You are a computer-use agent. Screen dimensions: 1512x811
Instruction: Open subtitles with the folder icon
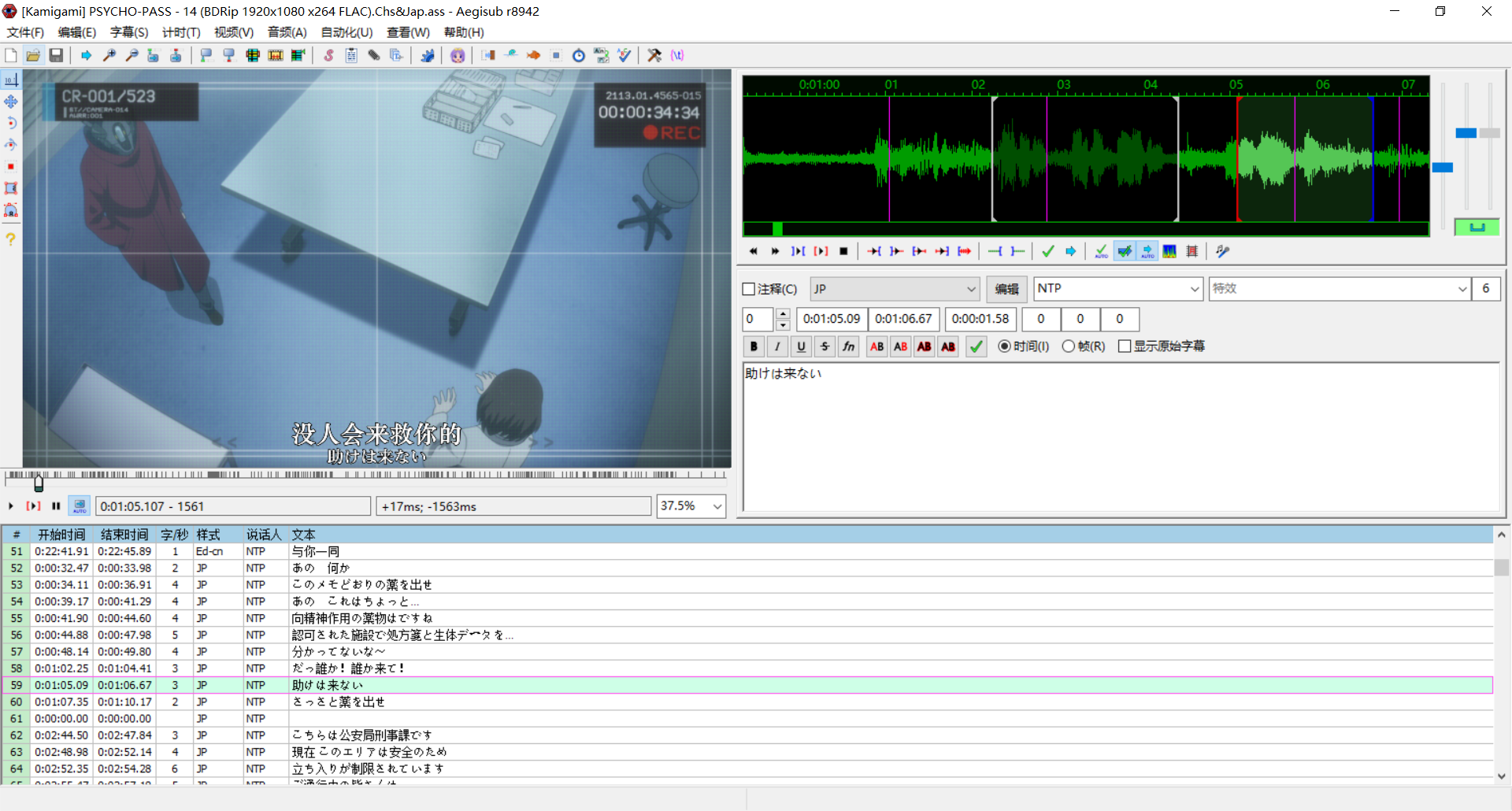tap(33, 55)
